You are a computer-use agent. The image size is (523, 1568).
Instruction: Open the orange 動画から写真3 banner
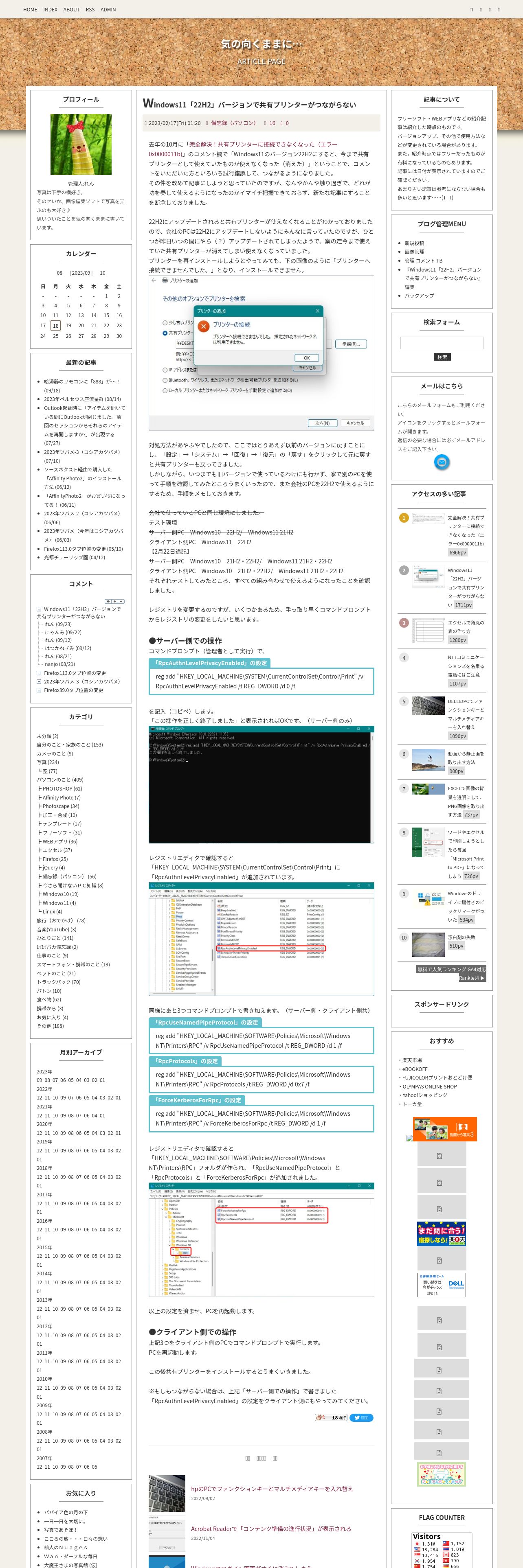444,1128
